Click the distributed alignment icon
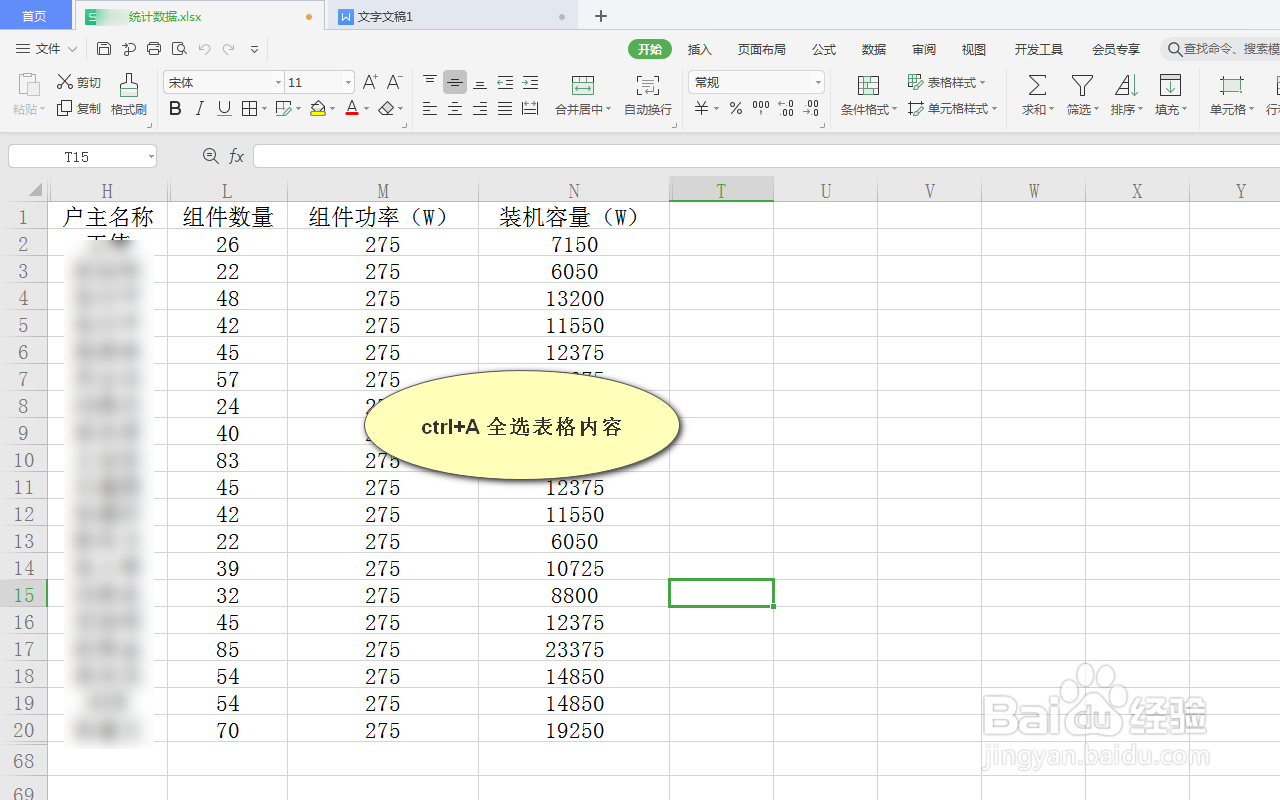Image resolution: width=1280 pixels, height=800 pixels. (x=530, y=109)
